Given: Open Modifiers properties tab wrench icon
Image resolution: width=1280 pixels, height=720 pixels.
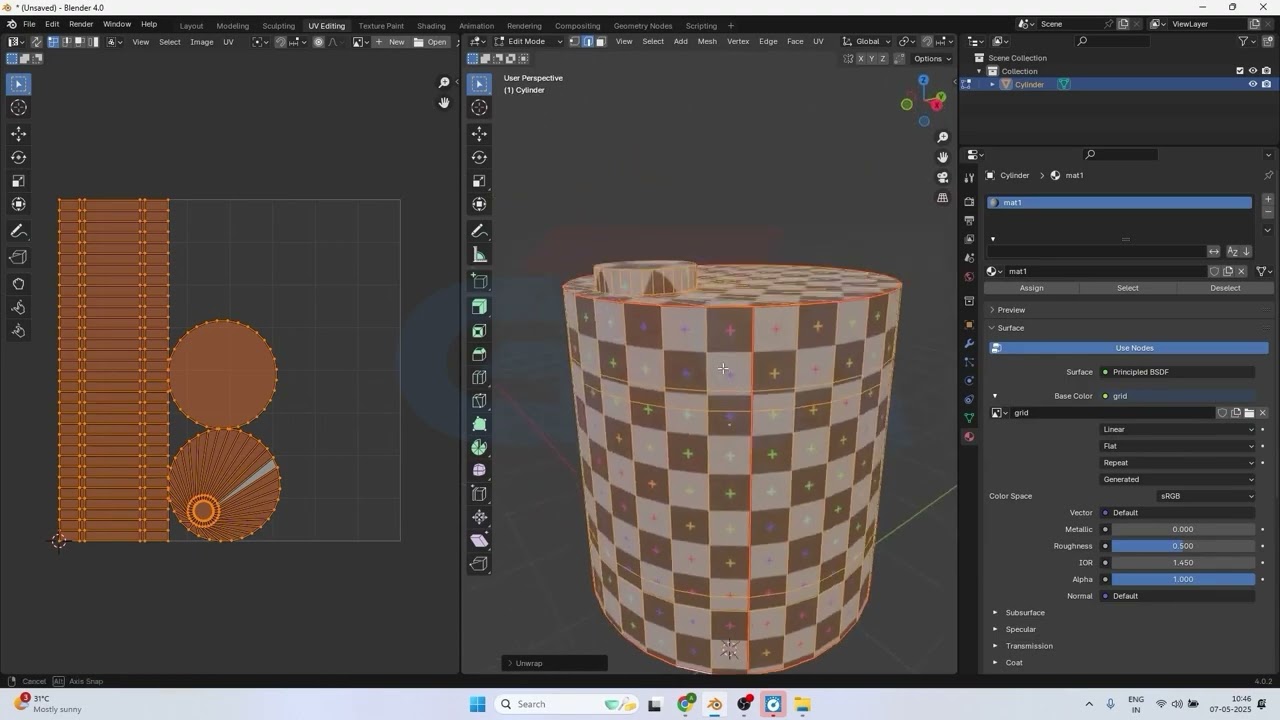Looking at the screenshot, I should coord(969,343).
